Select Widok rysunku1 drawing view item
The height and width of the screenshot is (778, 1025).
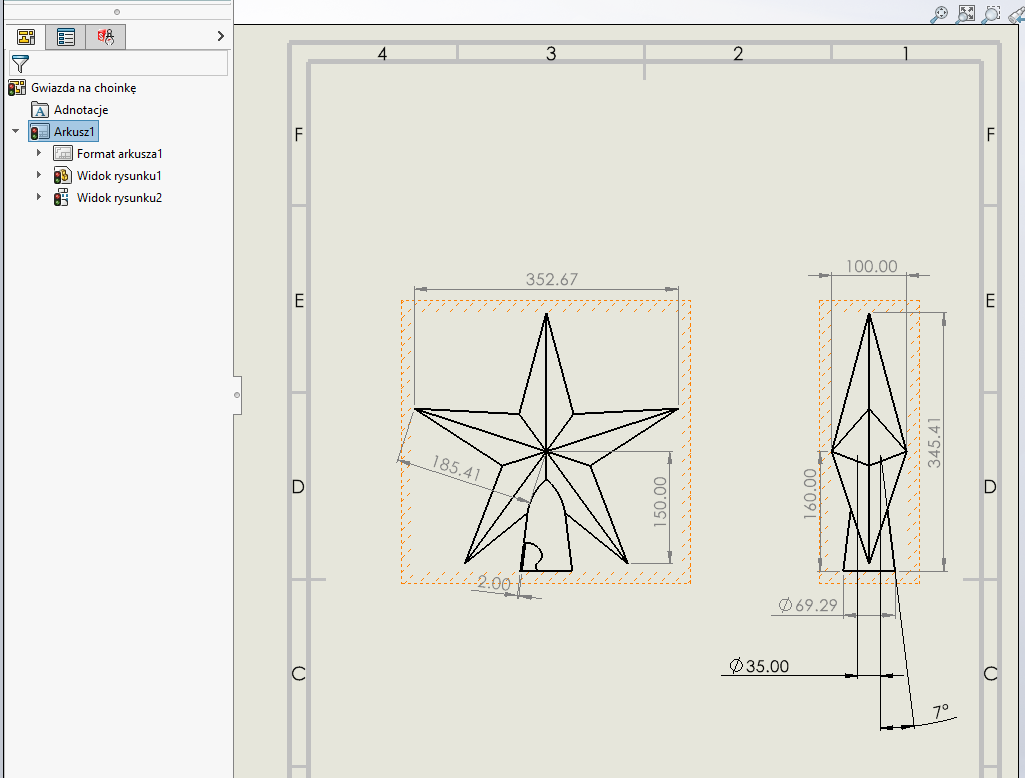click(119, 176)
